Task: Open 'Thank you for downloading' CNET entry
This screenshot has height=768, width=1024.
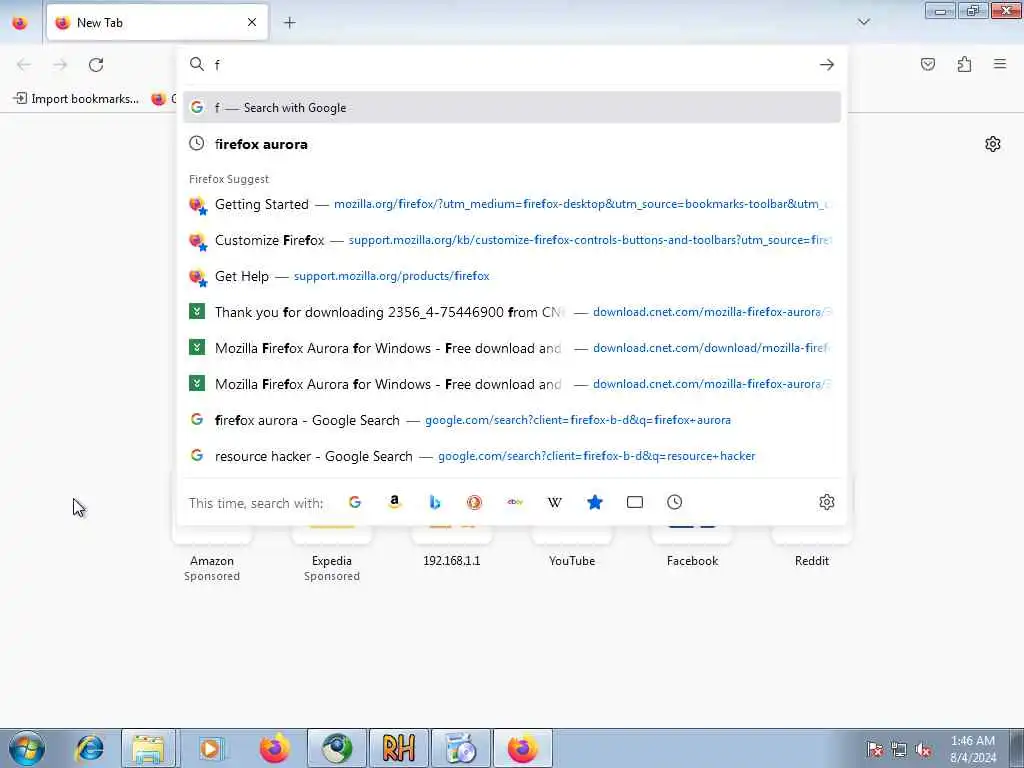Action: (511, 312)
